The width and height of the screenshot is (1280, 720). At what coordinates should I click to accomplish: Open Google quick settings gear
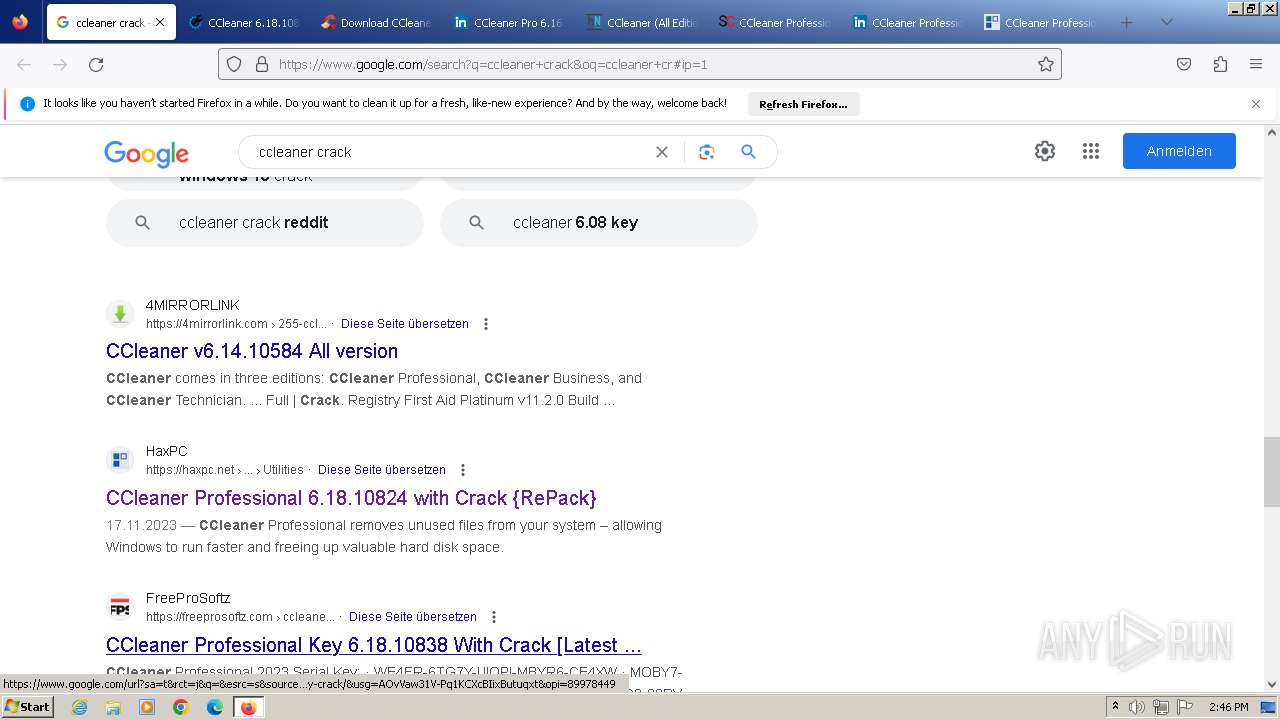point(1045,151)
